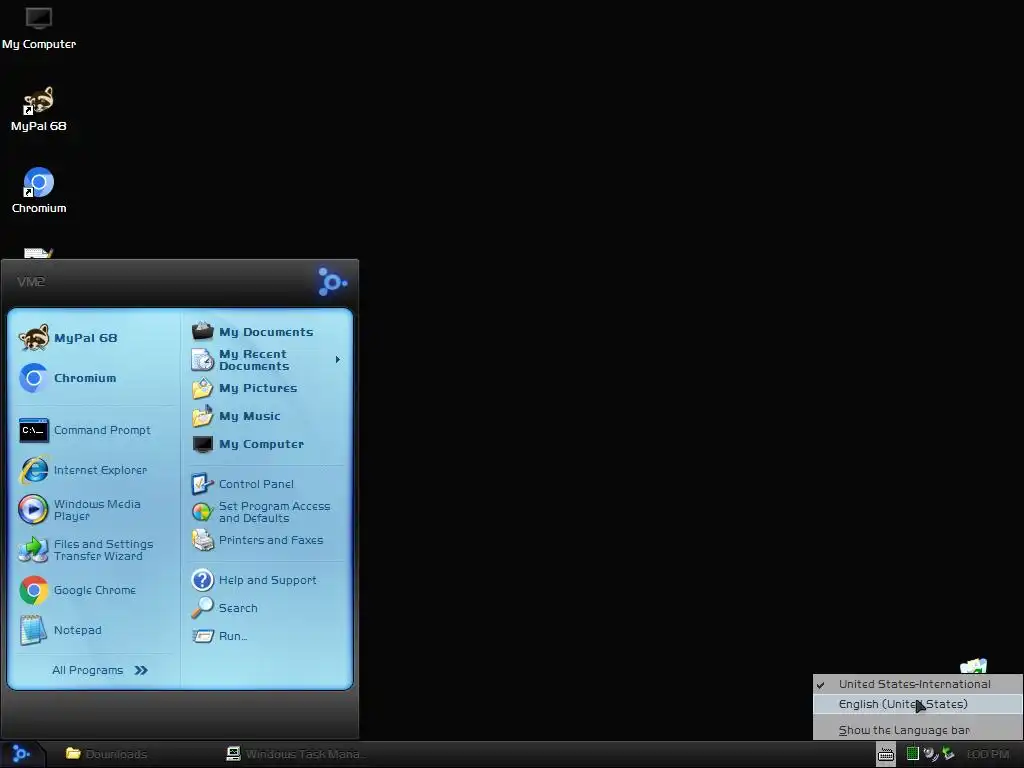
Task: Click the tray icon next to the clock
Action: coord(948,754)
